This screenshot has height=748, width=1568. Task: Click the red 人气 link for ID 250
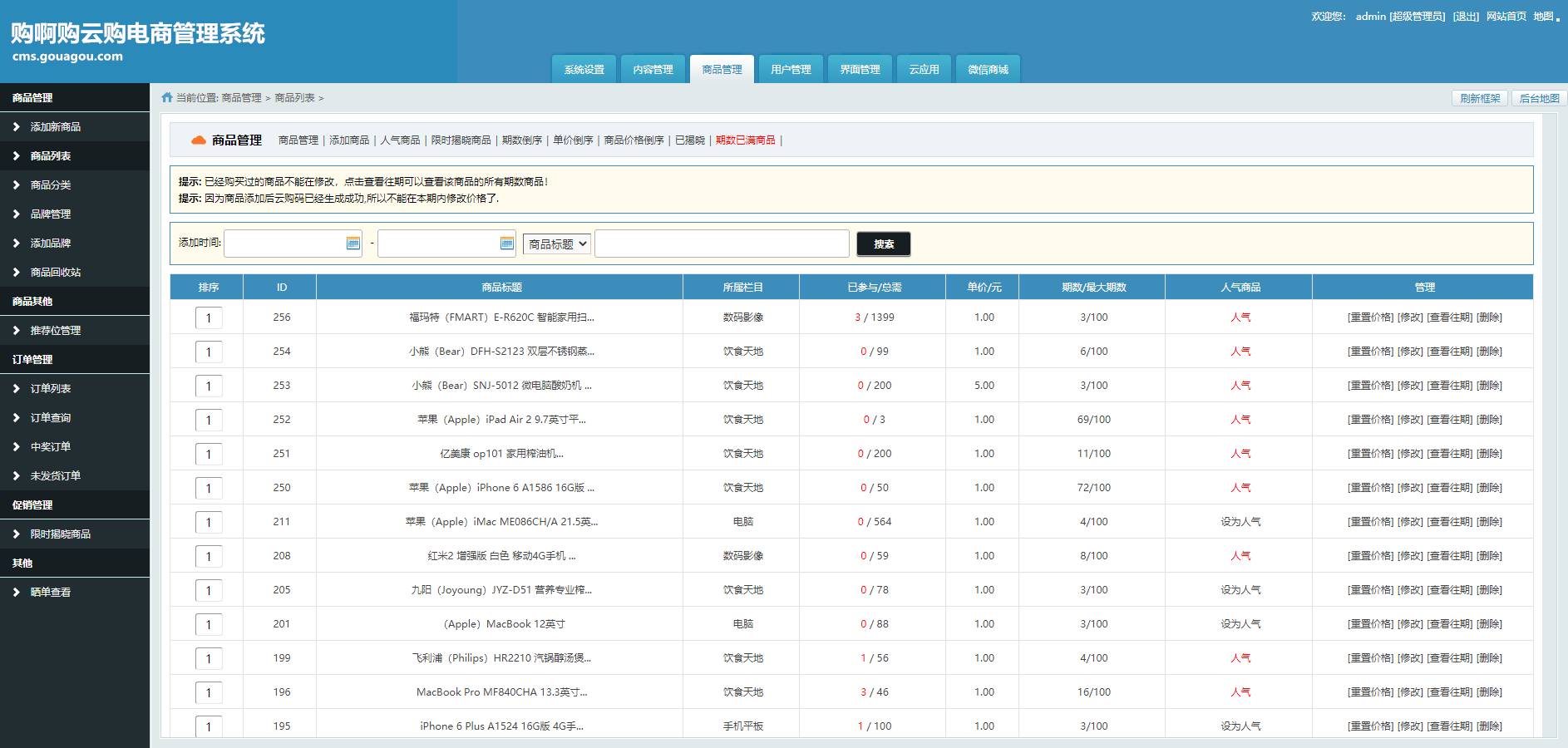[1240, 488]
